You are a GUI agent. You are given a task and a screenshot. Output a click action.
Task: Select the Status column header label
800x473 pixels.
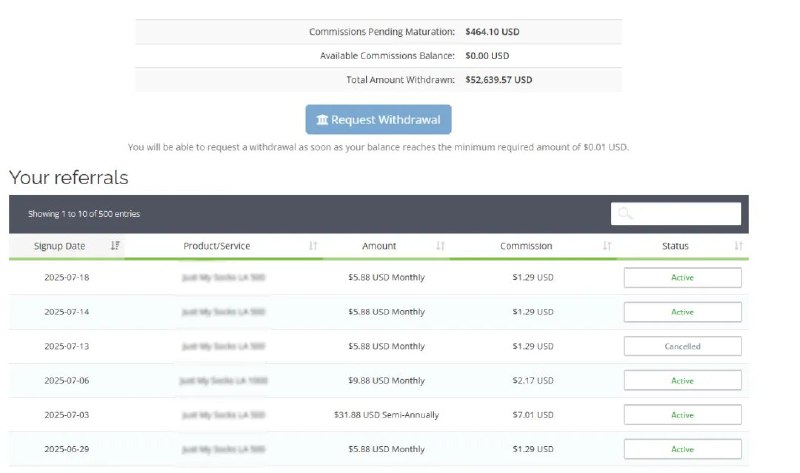(675, 246)
